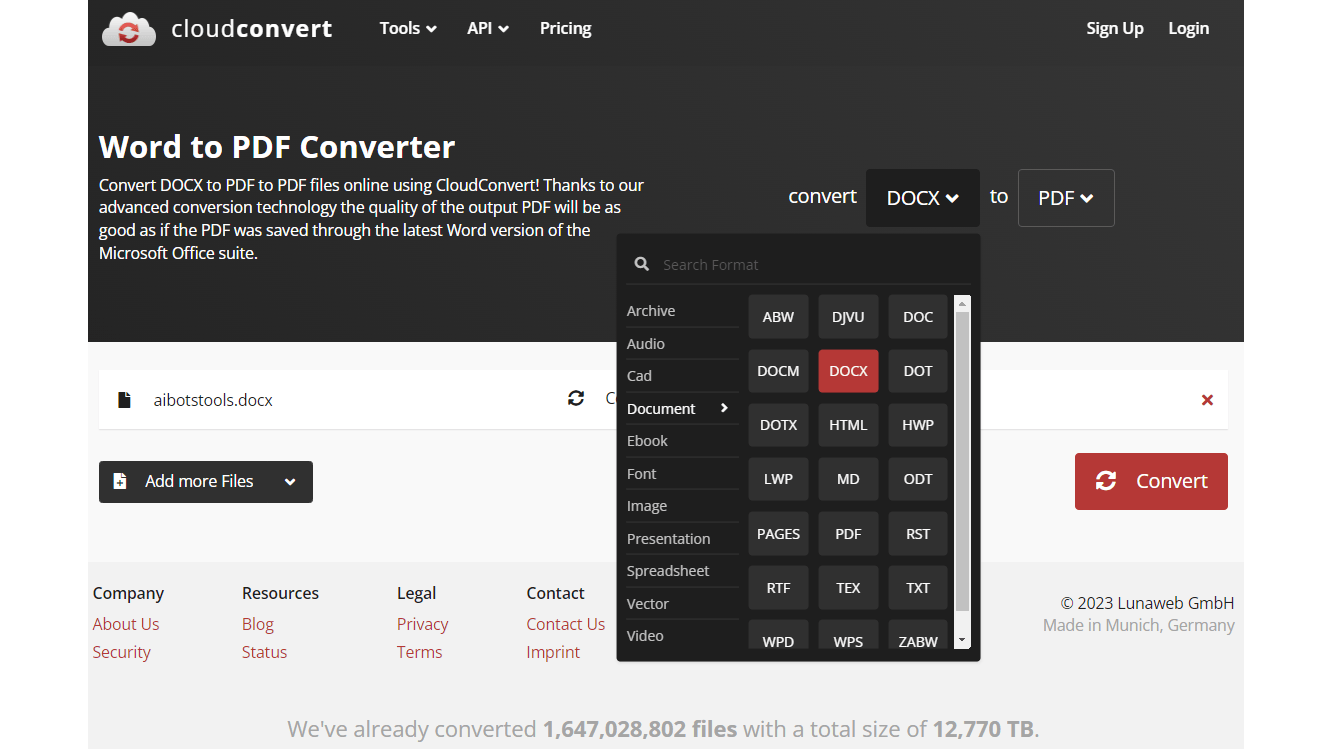
Task: Click the file icon next to aibotstools.docx
Action: (x=125, y=400)
